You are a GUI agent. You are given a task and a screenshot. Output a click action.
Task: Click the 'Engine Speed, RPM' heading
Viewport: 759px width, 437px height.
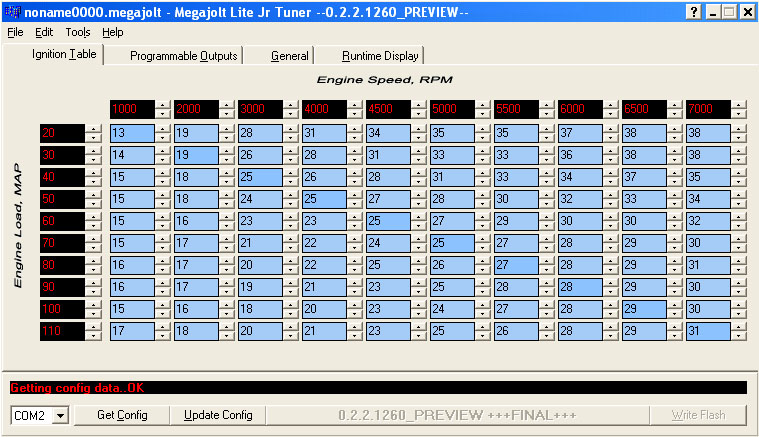tap(385, 80)
